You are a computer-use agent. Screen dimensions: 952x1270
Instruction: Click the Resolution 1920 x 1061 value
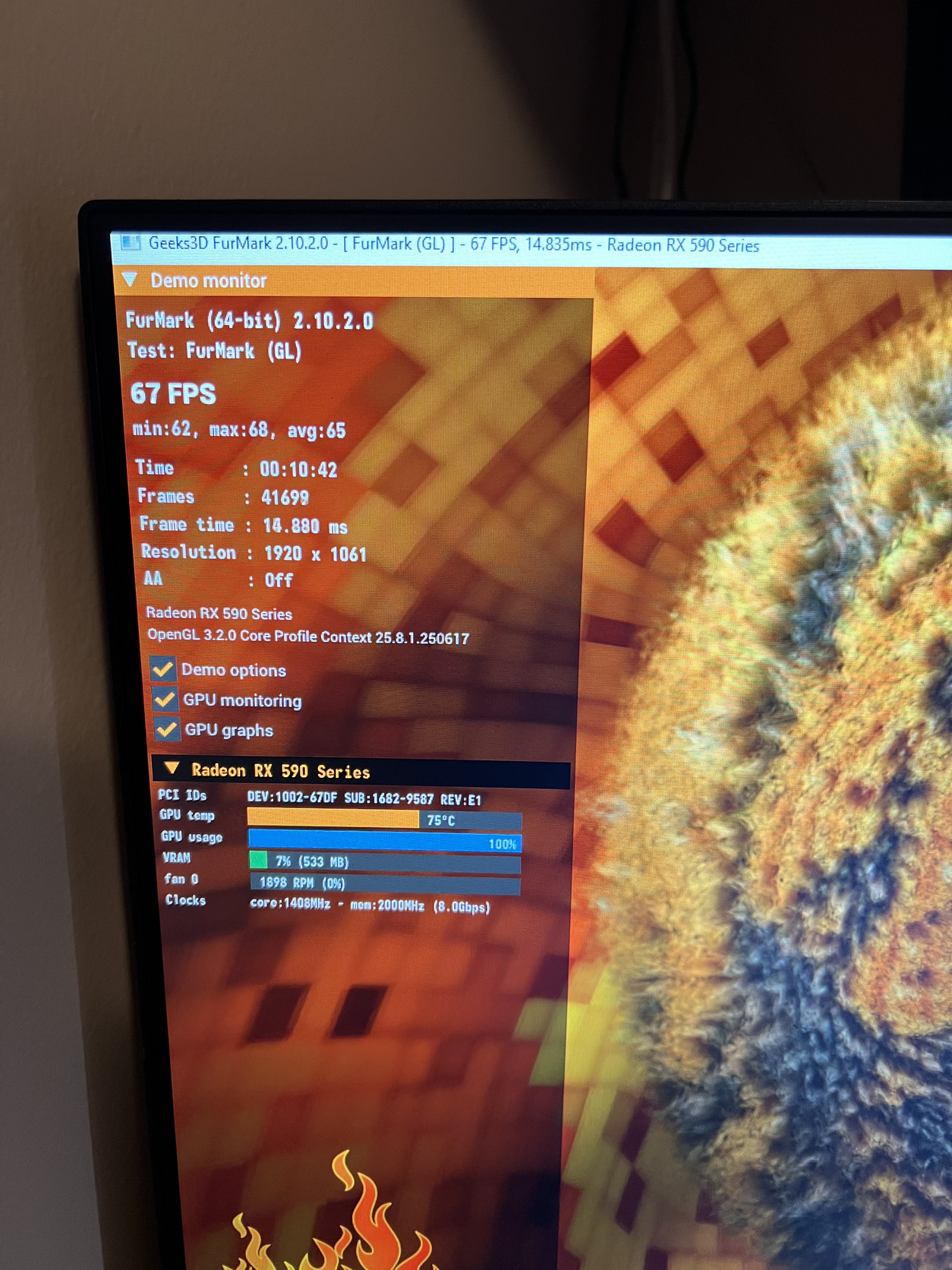[x=316, y=554]
